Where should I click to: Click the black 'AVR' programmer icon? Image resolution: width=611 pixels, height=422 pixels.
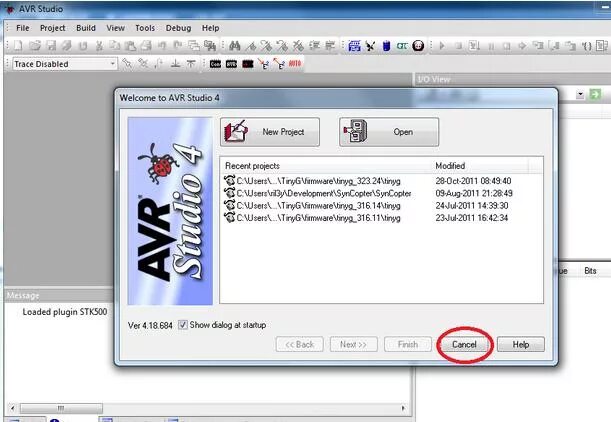tap(231, 64)
